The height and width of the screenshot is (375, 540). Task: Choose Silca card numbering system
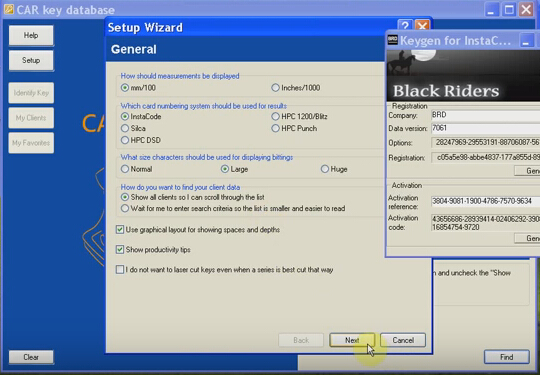pyautogui.click(x=133, y=128)
